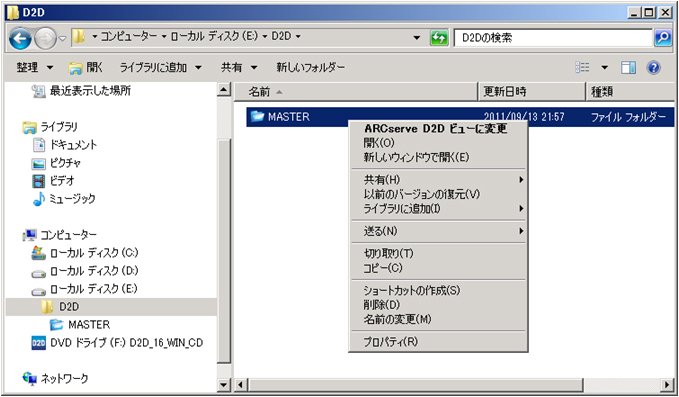Screen dimensions: 679x397
Task: Click MASTER folder icon in file list
Action: coord(257,116)
